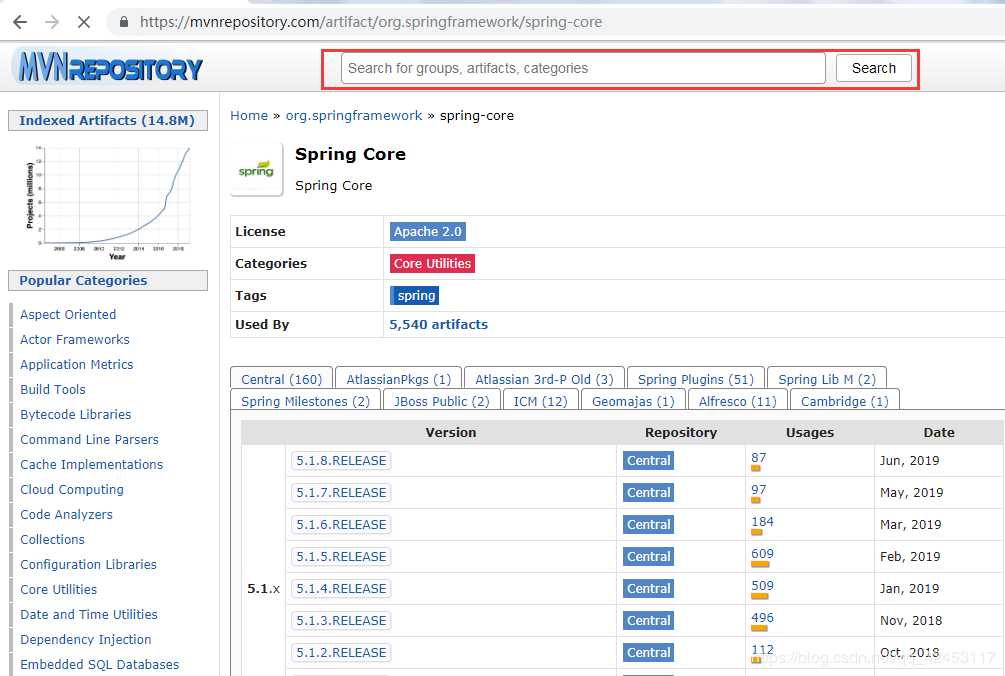Image resolution: width=1005 pixels, height=676 pixels.
Task: Switch to JBoss Public (2) tab
Action: pos(441,401)
